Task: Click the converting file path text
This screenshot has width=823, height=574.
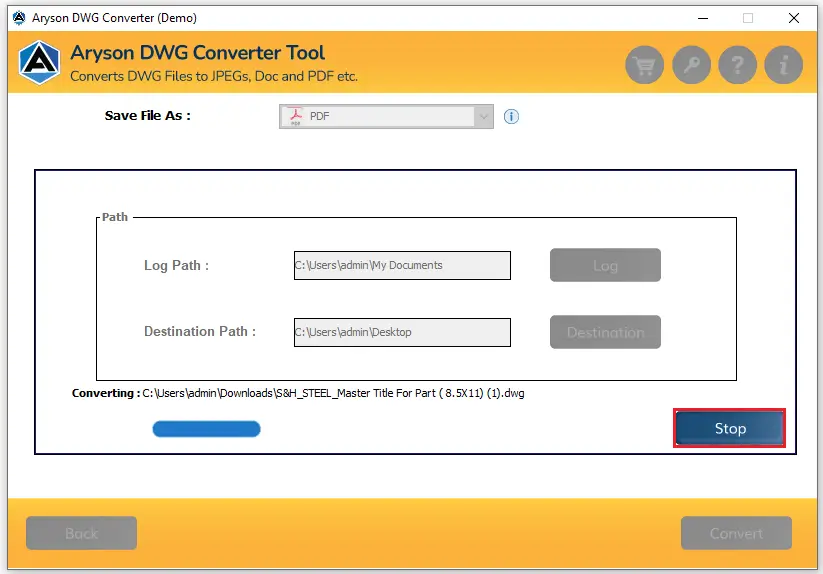Action: tap(333, 393)
